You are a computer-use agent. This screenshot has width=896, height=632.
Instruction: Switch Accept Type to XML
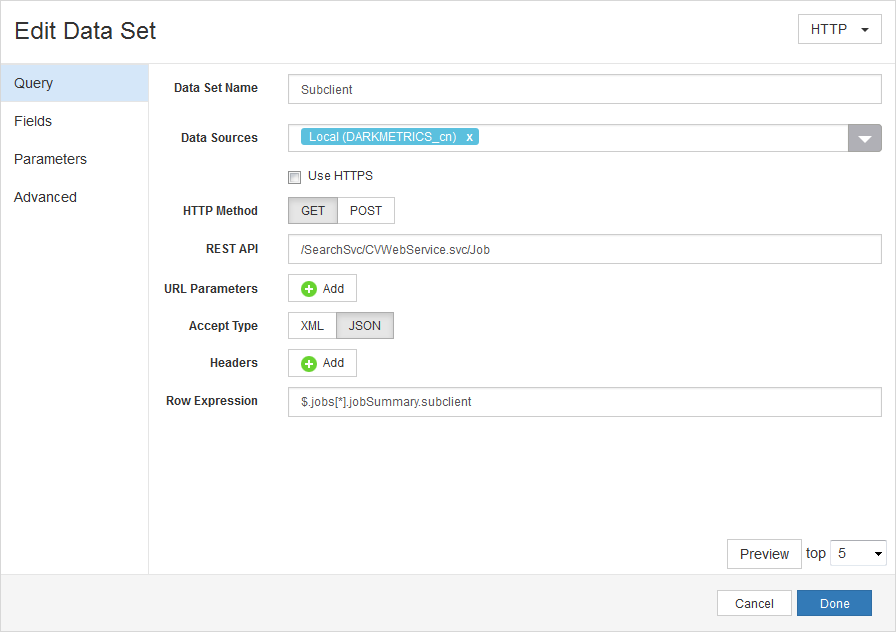312,325
